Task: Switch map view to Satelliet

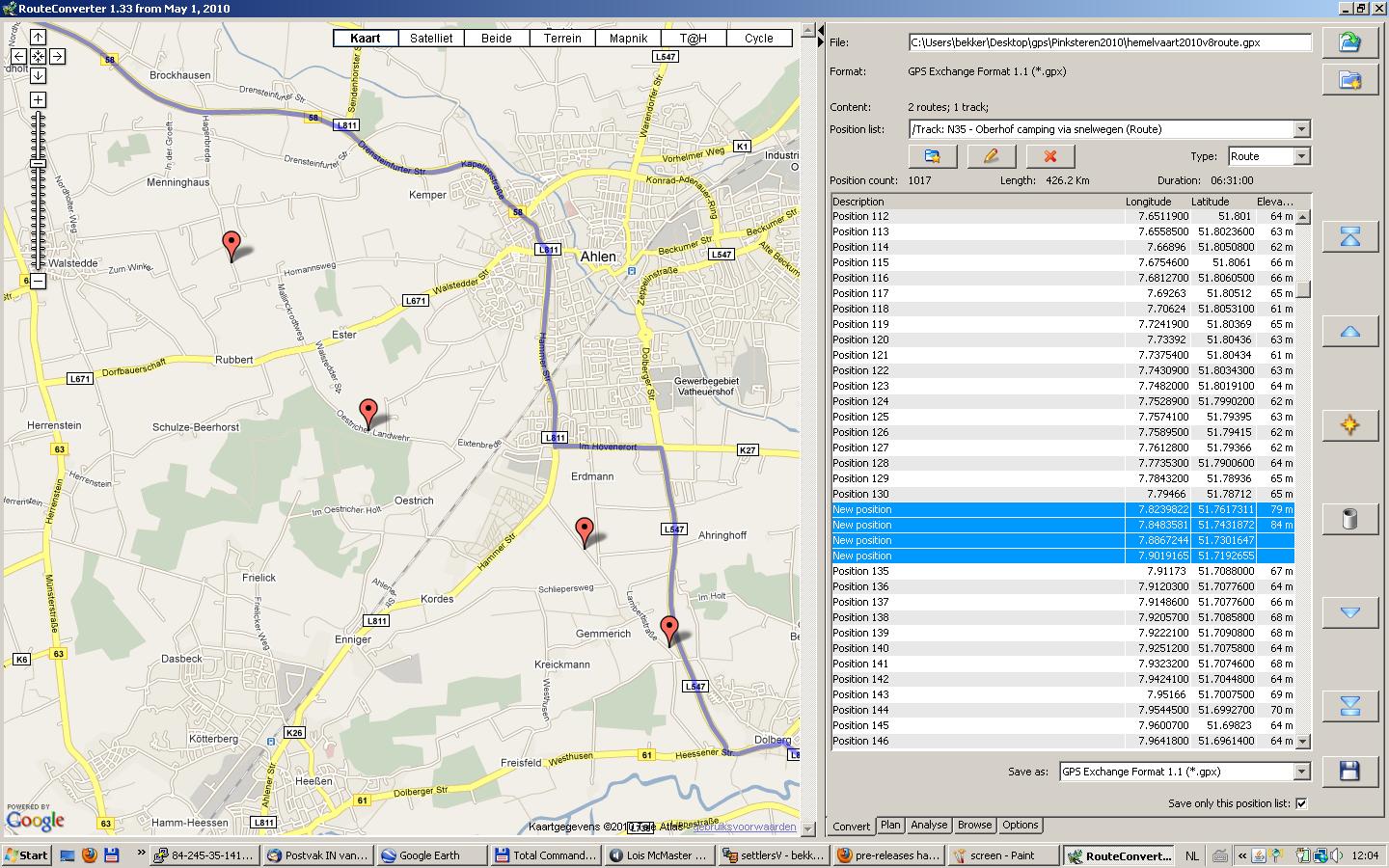Action: point(431,39)
